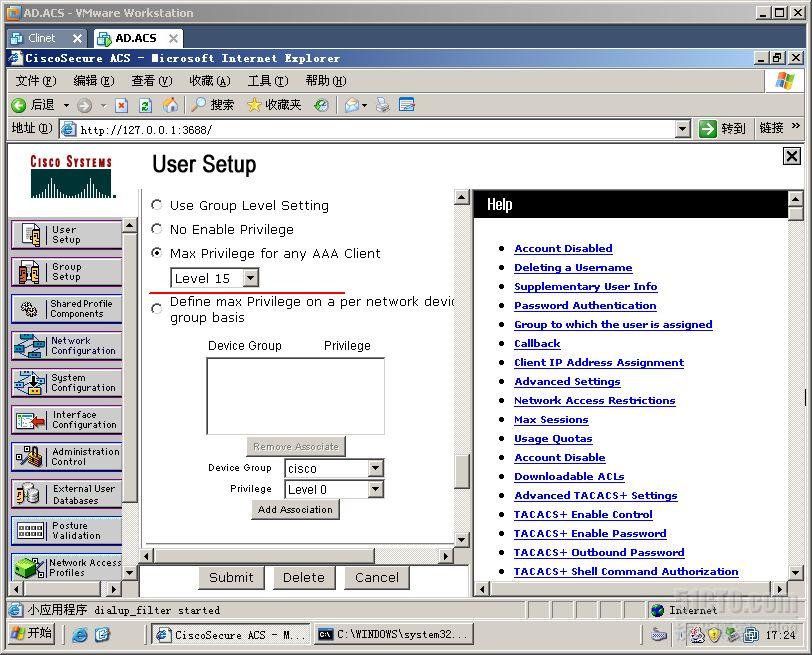This screenshot has height=655, width=812.
Task: Open the Password Authentication help link
Action: pos(585,305)
